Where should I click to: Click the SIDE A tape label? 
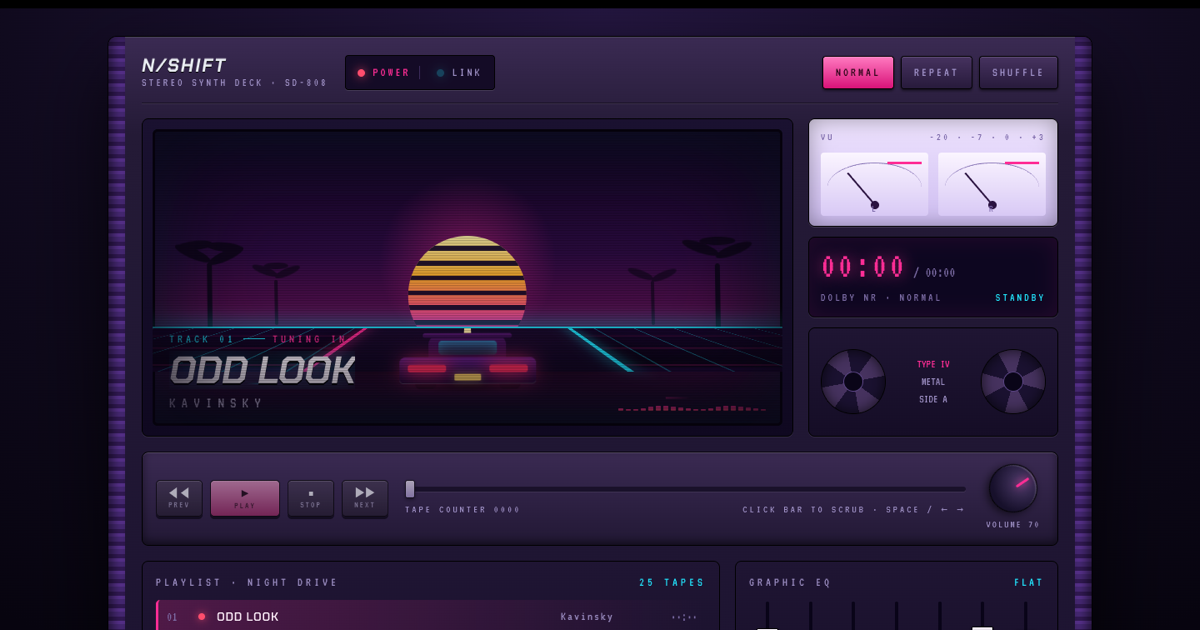tap(933, 399)
